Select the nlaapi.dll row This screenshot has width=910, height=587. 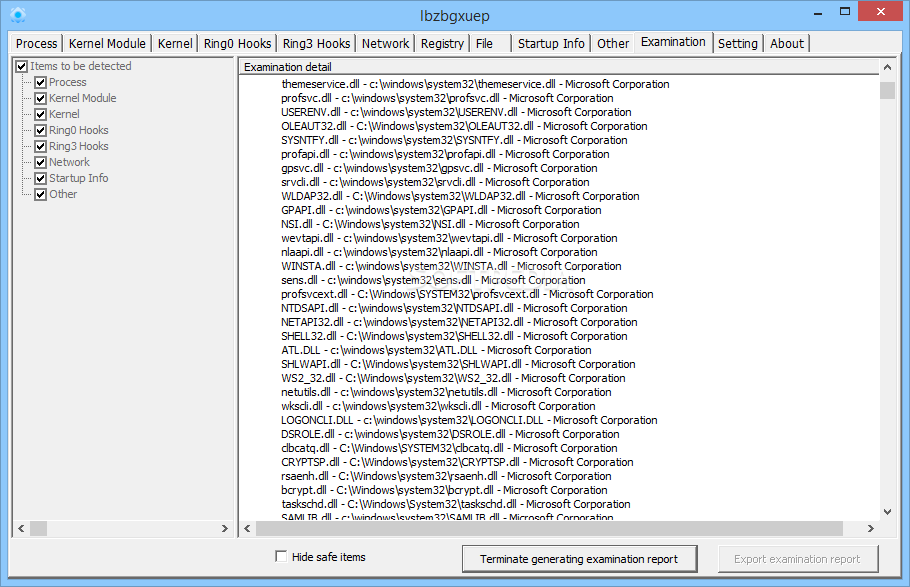[x=439, y=252]
